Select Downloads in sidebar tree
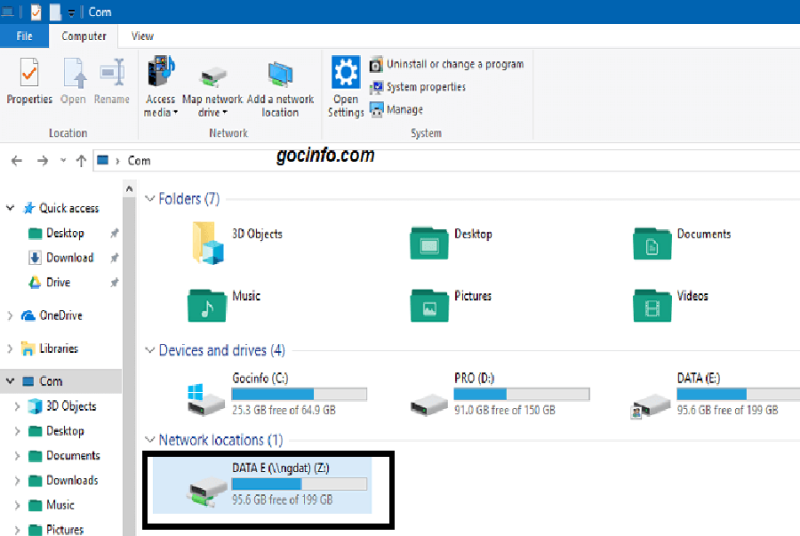The width and height of the screenshot is (800, 536). (x=63, y=480)
